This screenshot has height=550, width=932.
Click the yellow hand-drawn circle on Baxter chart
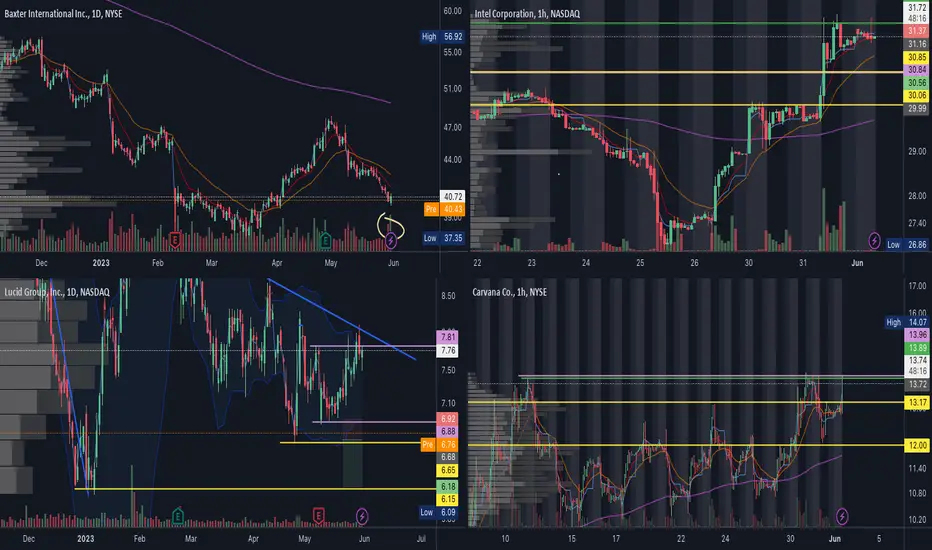[391, 227]
